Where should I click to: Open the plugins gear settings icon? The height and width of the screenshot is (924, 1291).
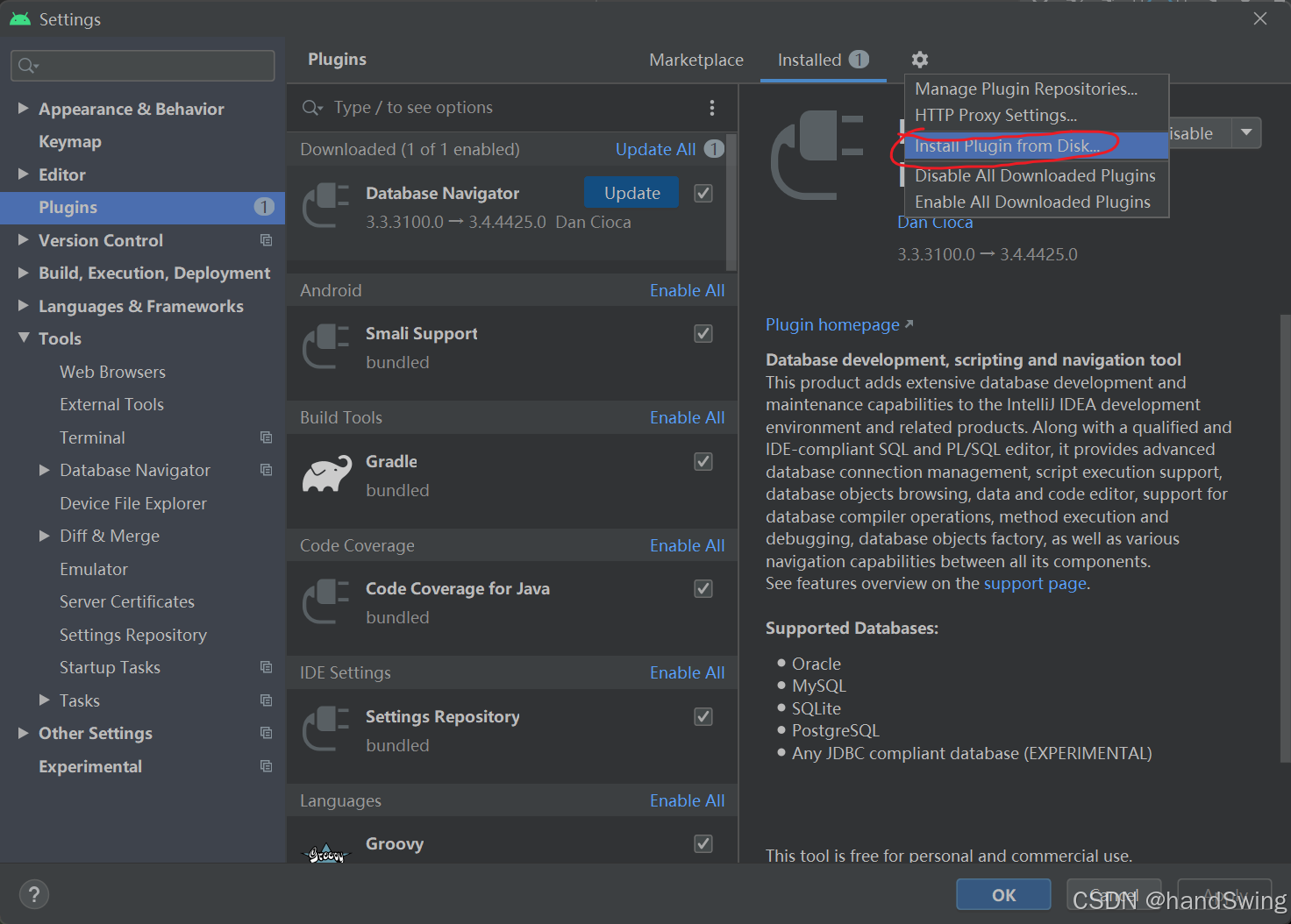pos(919,60)
